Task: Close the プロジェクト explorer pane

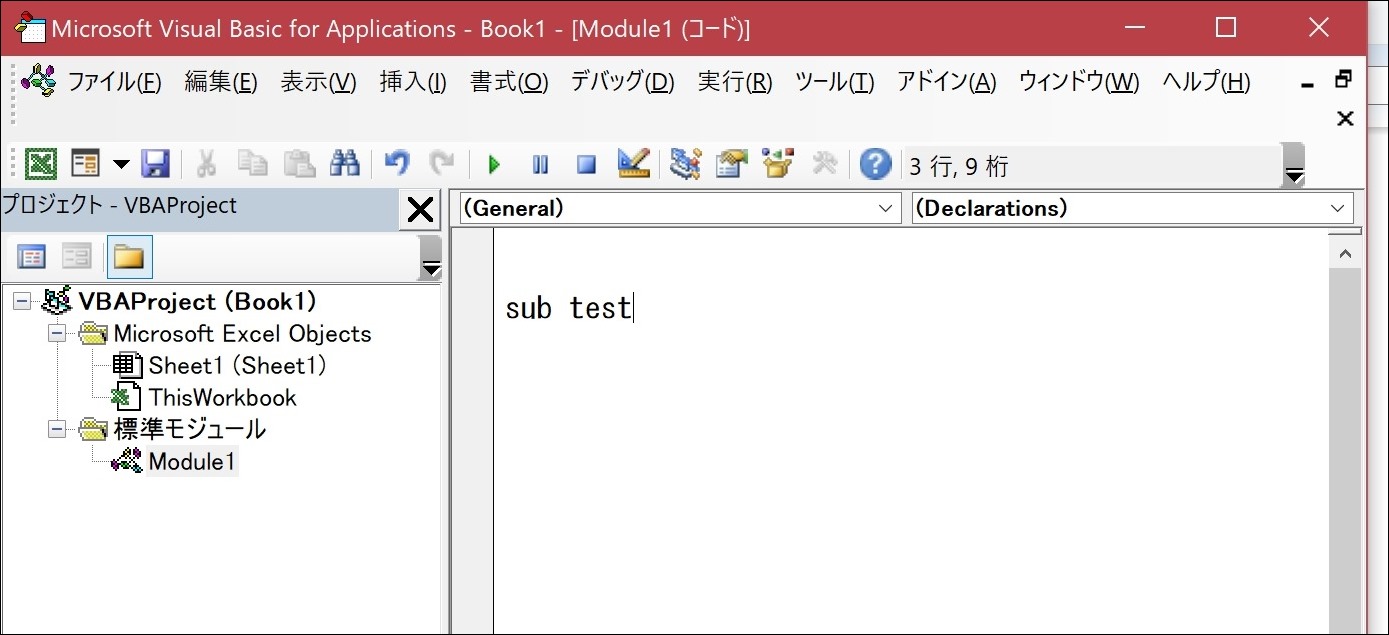Action: (x=420, y=209)
